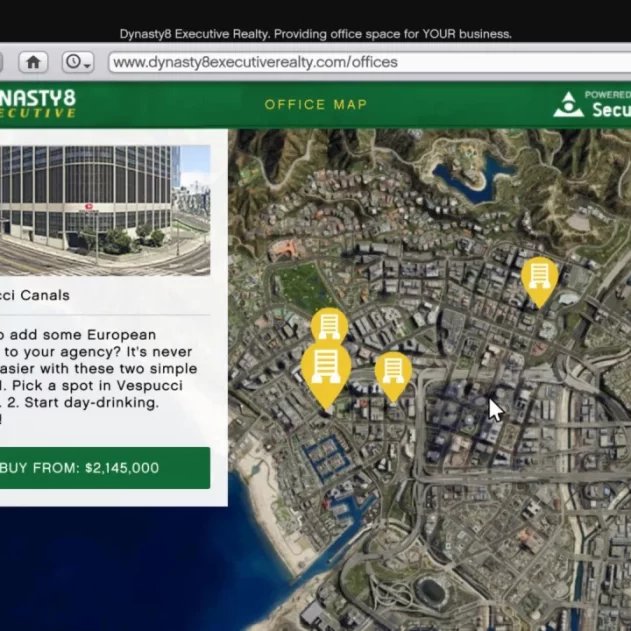Click the Dynasty8 Executive logo
The height and width of the screenshot is (631, 631).
tap(38, 103)
